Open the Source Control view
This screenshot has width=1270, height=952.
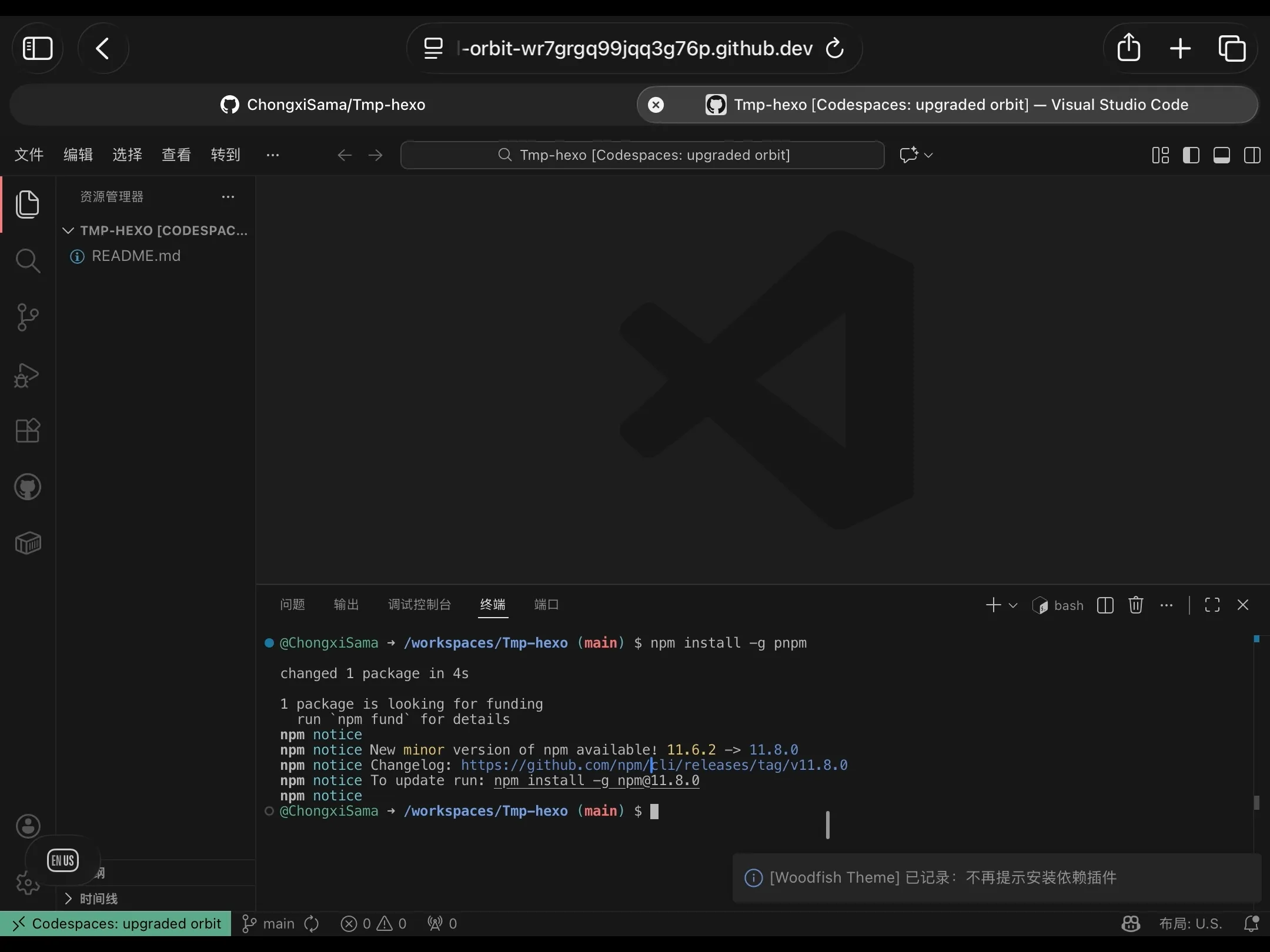pyautogui.click(x=28, y=317)
